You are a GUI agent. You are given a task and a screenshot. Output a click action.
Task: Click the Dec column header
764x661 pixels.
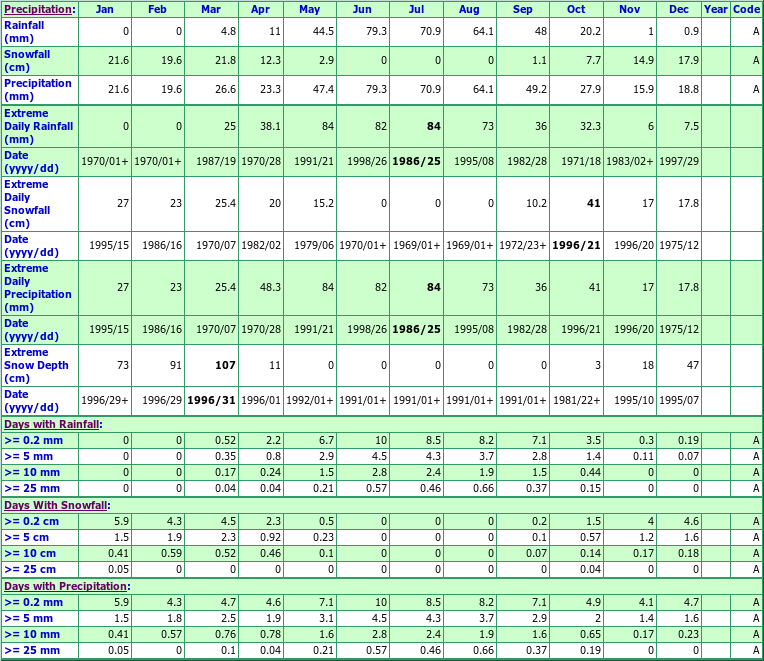pyautogui.click(x=679, y=9)
